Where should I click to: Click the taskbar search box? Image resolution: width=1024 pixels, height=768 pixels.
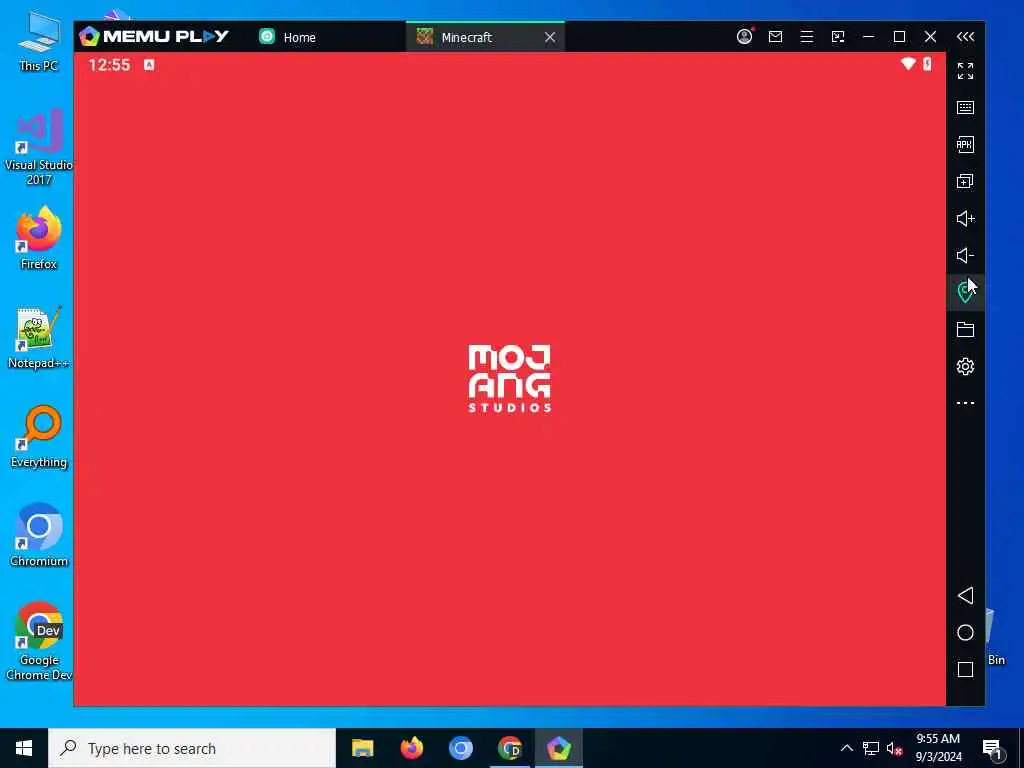pyautogui.click(x=192, y=748)
